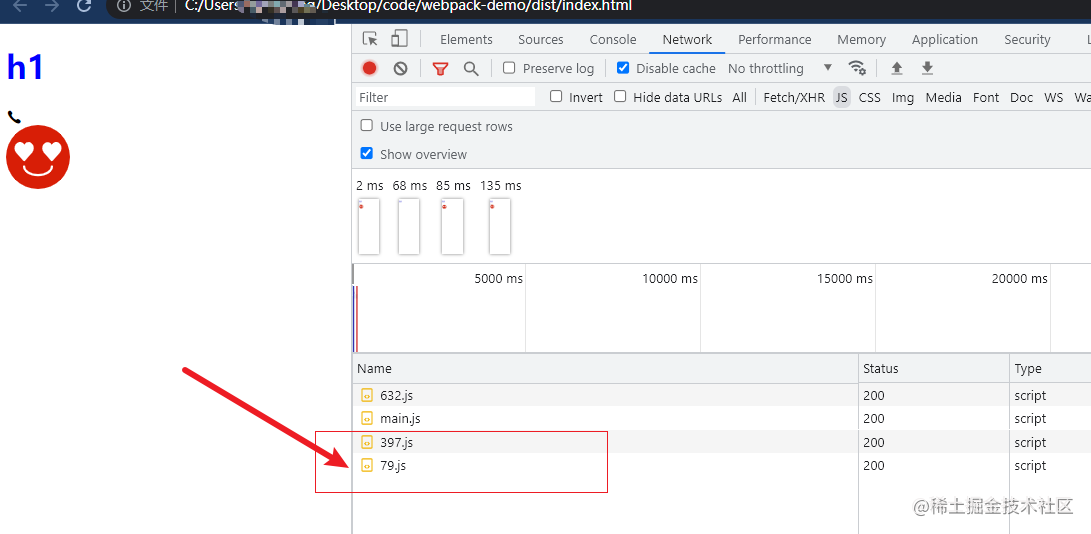Reload the browser page
The height and width of the screenshot is (534, 1091).
click(84, 6)
